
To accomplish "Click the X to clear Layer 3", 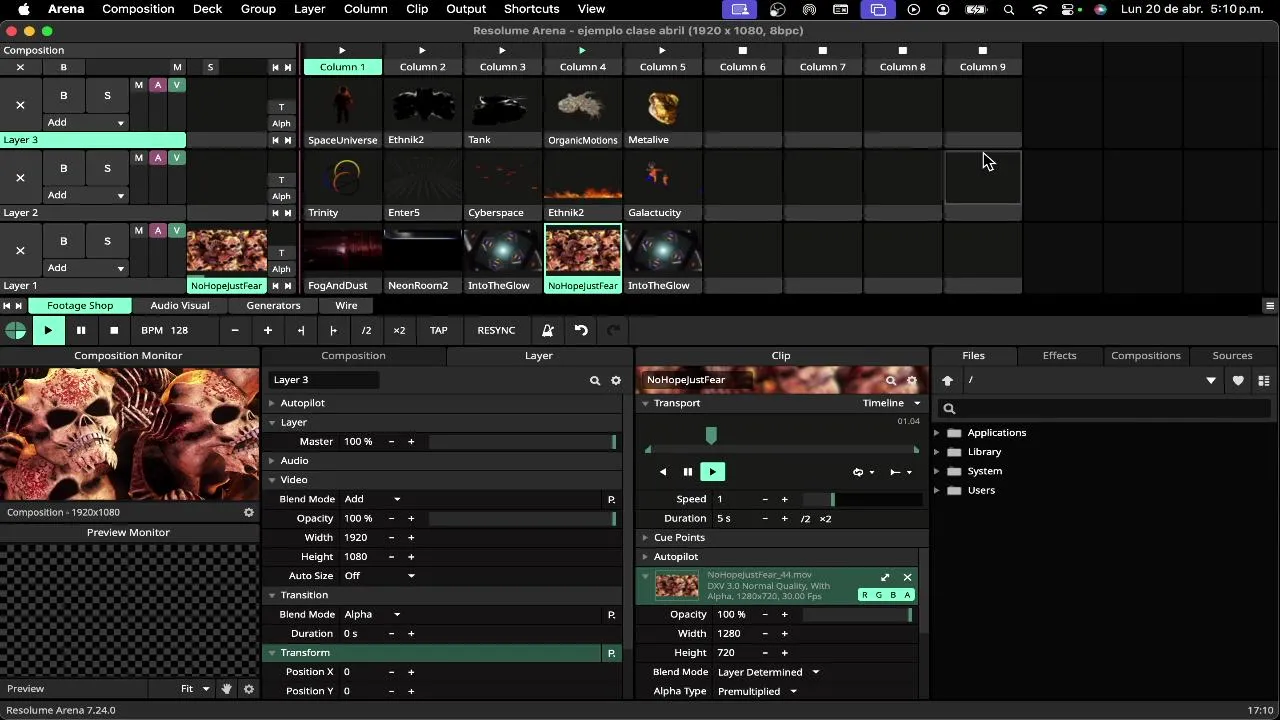I will 20,105.
